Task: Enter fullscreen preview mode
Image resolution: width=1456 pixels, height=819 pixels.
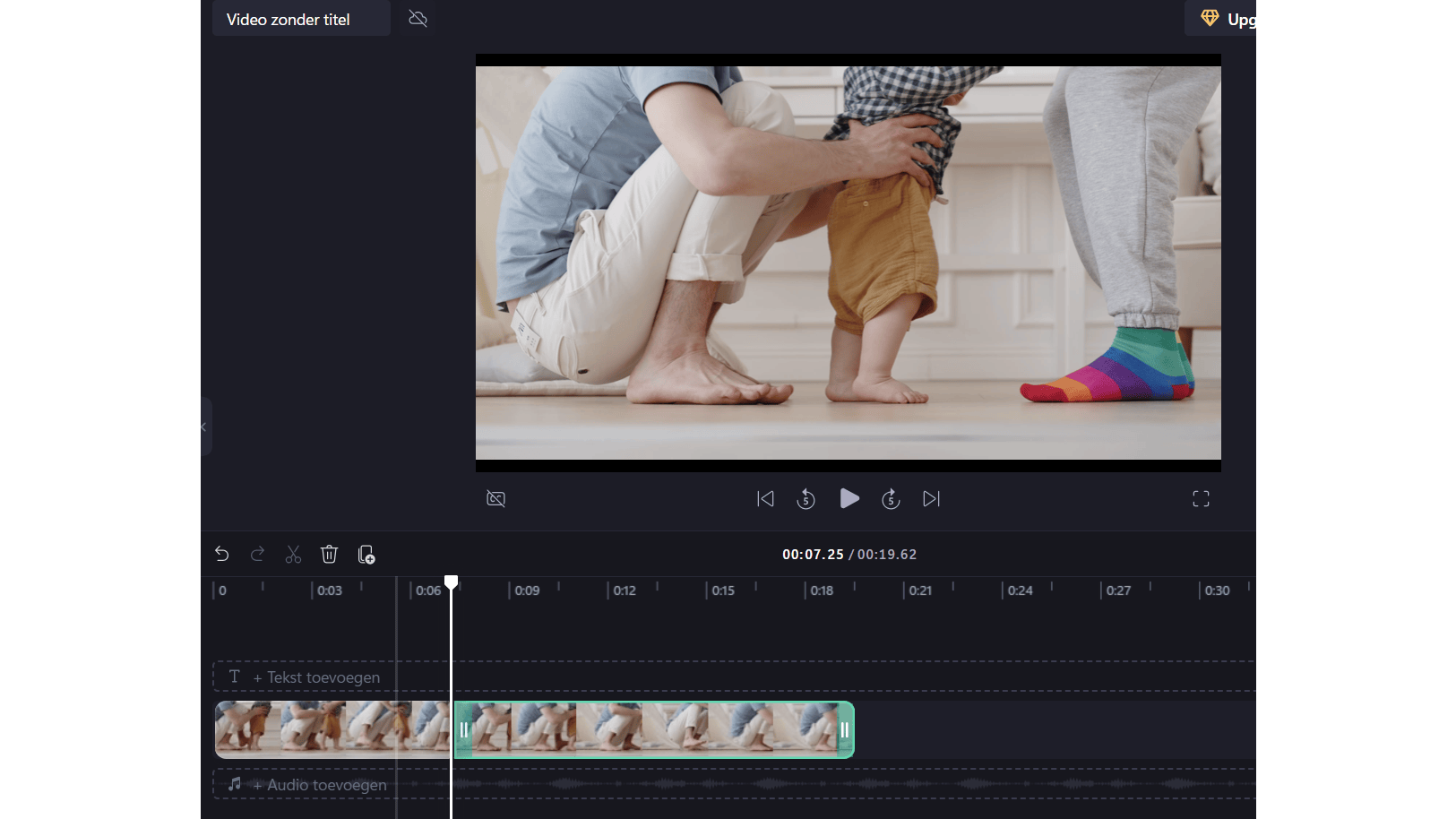Action: 1201,499
